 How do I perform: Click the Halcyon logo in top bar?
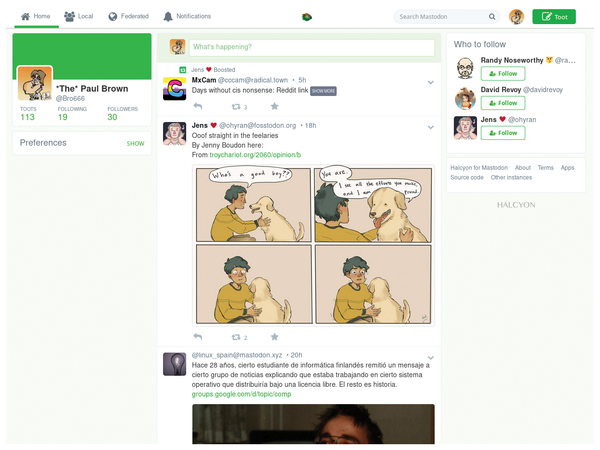(307, 17)
